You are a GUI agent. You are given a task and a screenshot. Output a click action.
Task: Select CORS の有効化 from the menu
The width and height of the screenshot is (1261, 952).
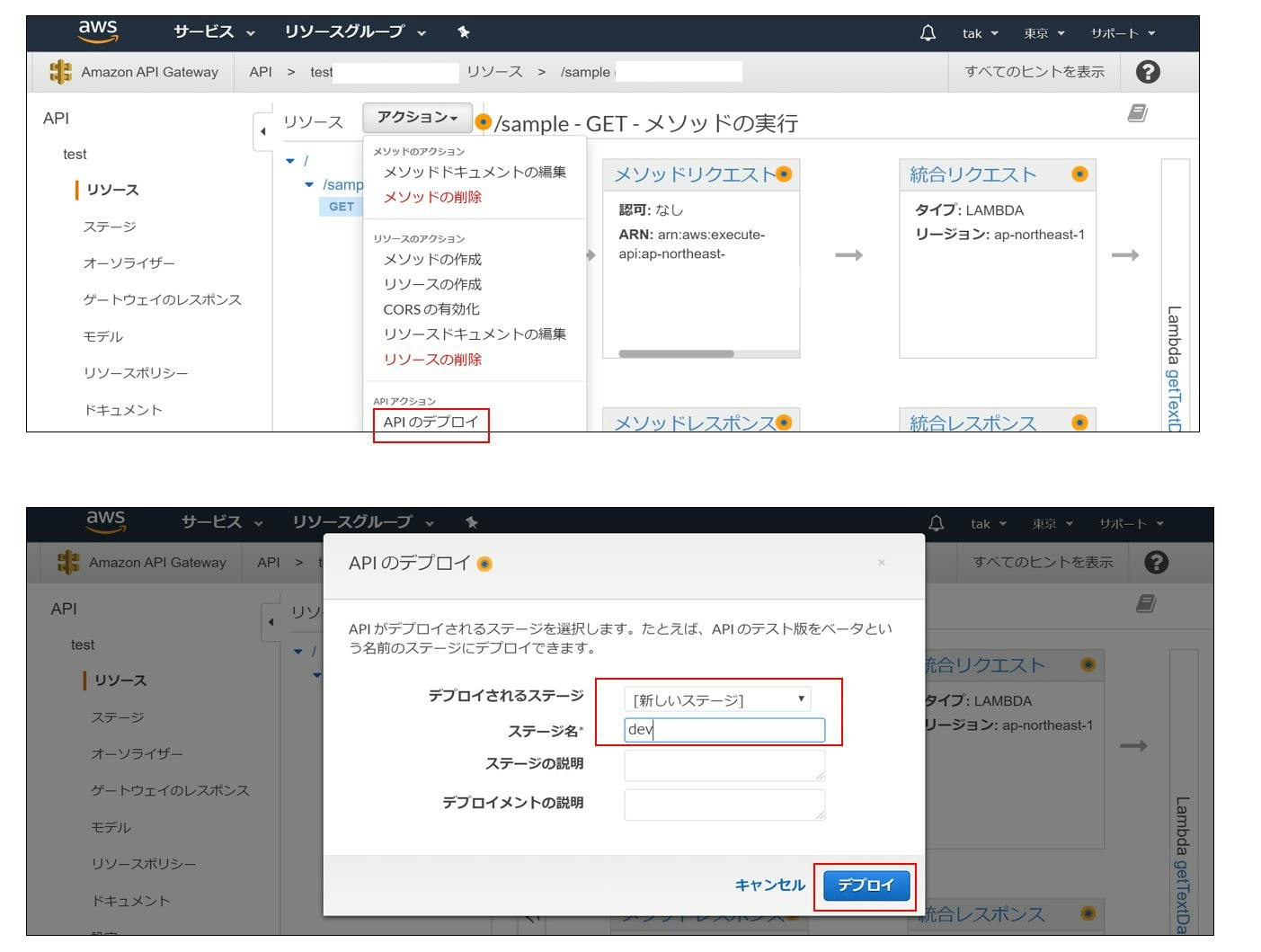click(x=431, y=309)
